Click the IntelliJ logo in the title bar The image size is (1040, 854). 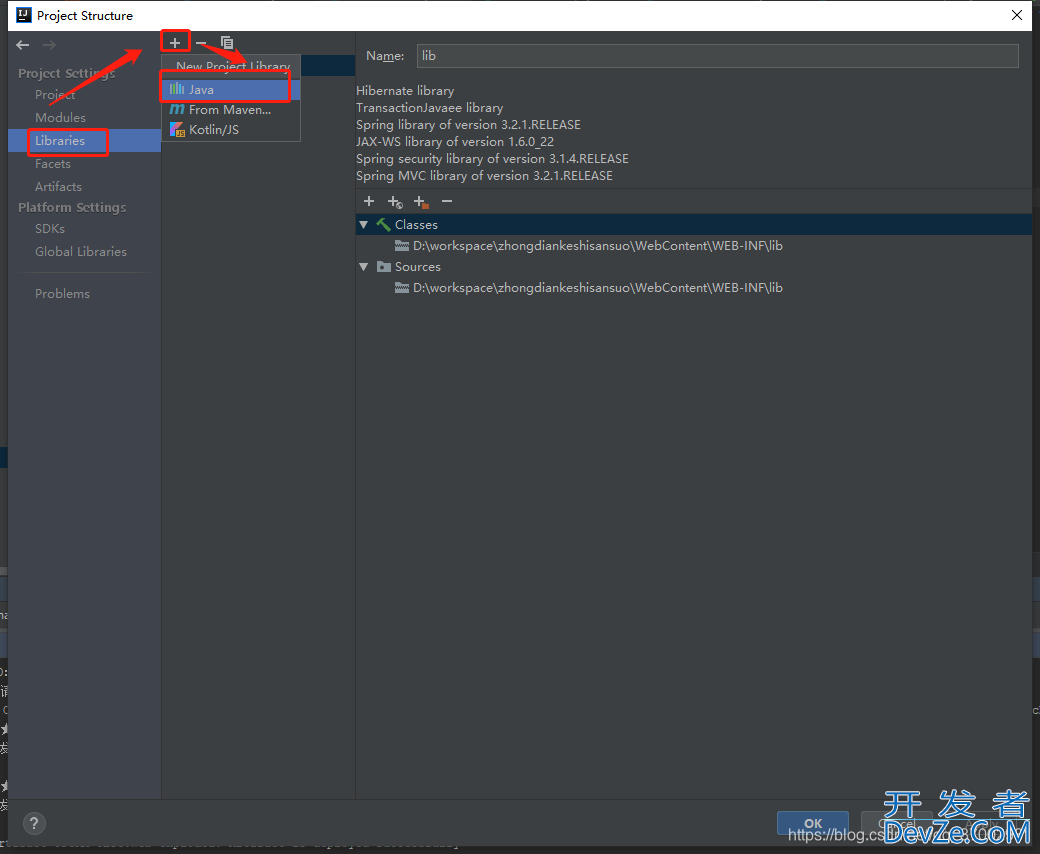24,15
